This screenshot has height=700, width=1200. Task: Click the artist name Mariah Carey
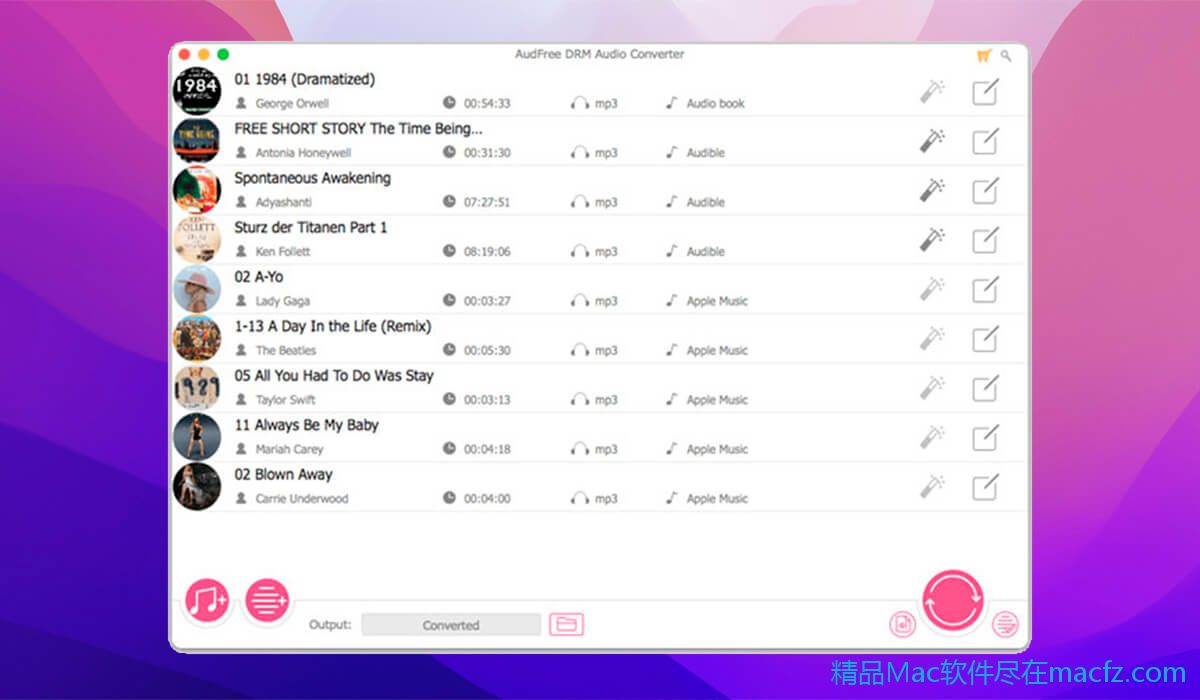pos(289,449)
